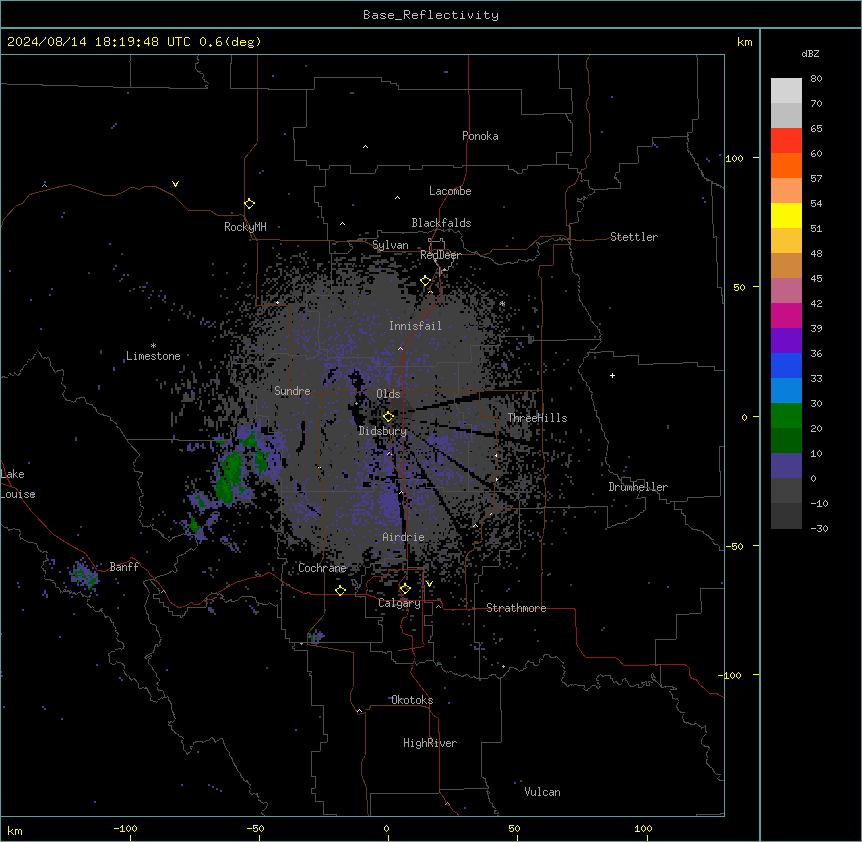Pick the red swatch in the dBZ legend

(x=786, y=140)
